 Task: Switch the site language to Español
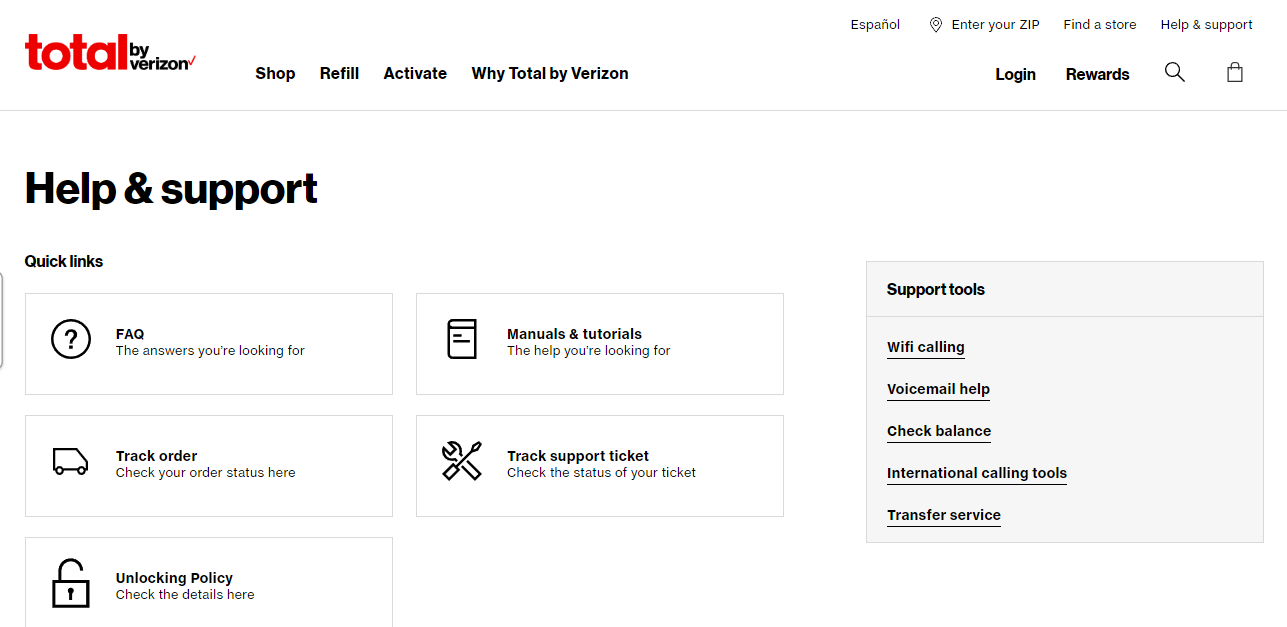(874, 24)
